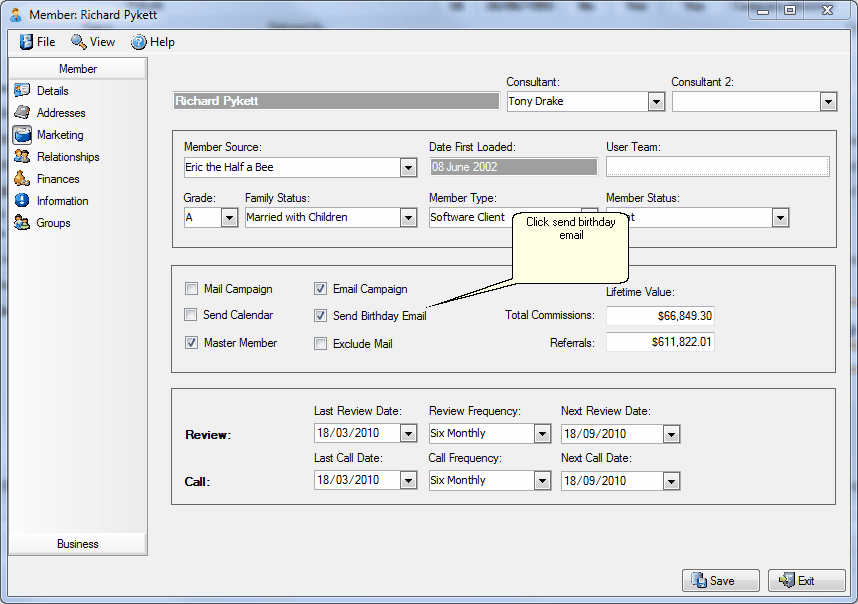Screen dimensions: 858x604
Task: Click the User Team input field
Action: point(717,167)
